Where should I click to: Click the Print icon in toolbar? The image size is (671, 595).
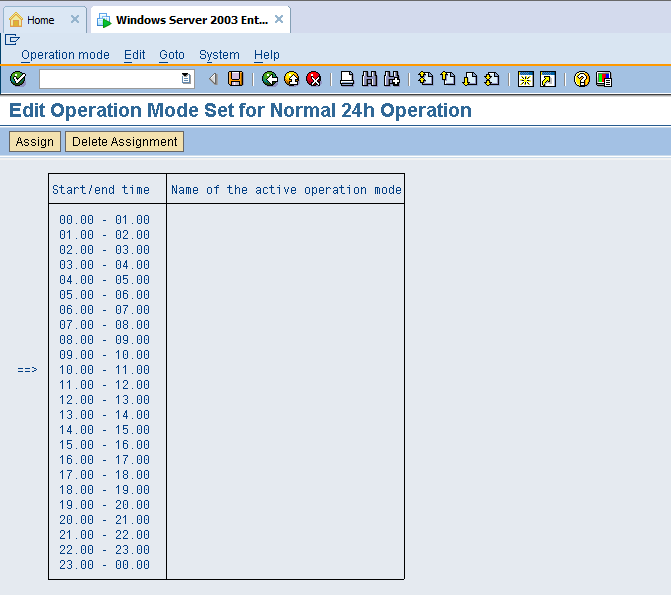pyautogui.click(x=347, y=79)
